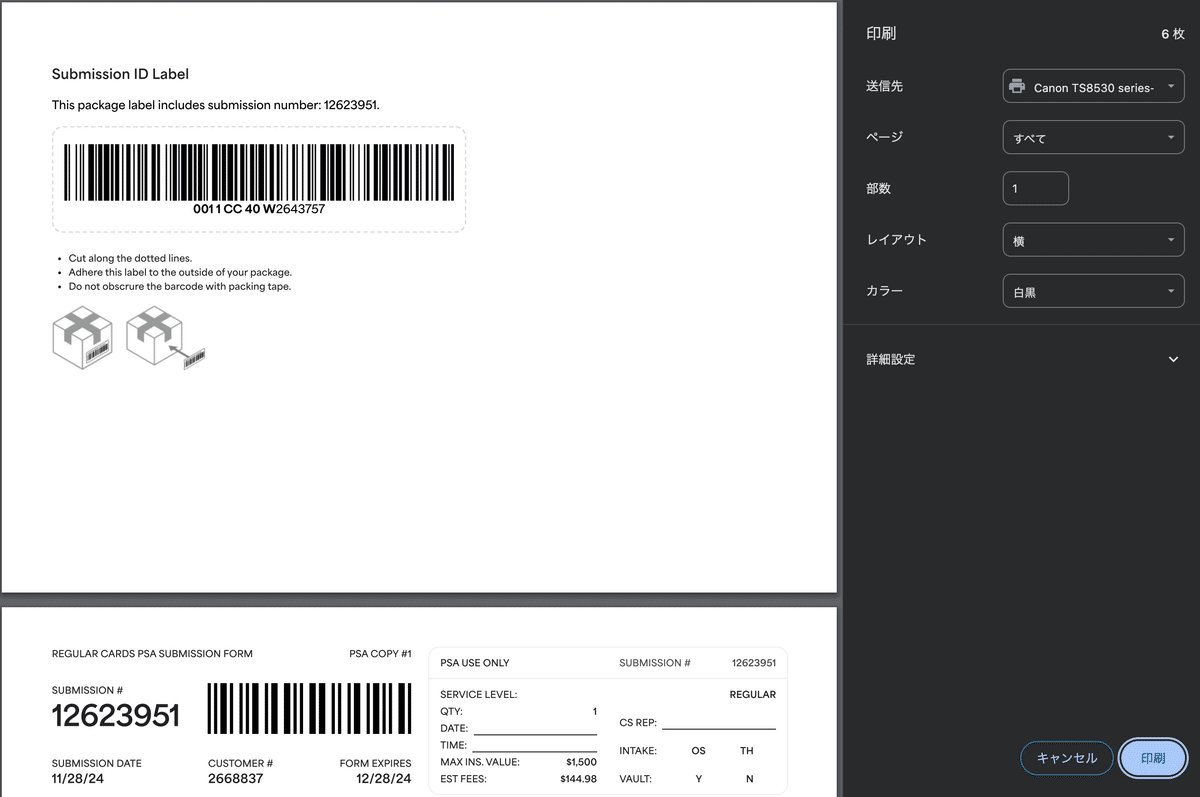Click the submission form barcode on page two
This screenshot has height=797, width=1200.
tap(309, 708)
